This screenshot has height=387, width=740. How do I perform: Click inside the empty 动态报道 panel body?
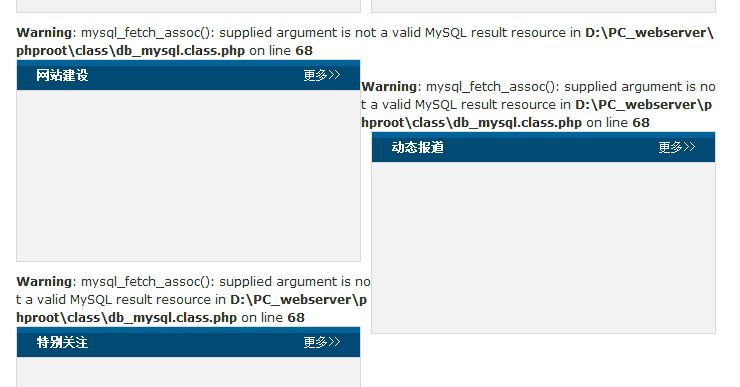click(x=543, y=247)
